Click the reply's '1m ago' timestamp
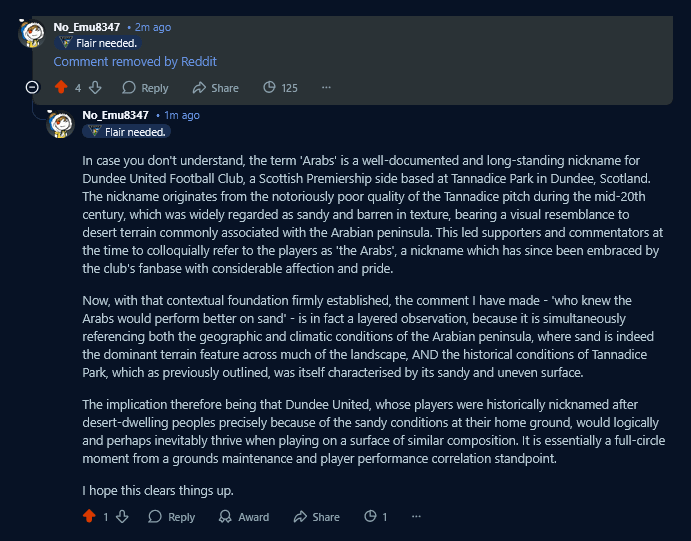The width and height of the screenshot is (691, 541). click(x=181, y=115)
